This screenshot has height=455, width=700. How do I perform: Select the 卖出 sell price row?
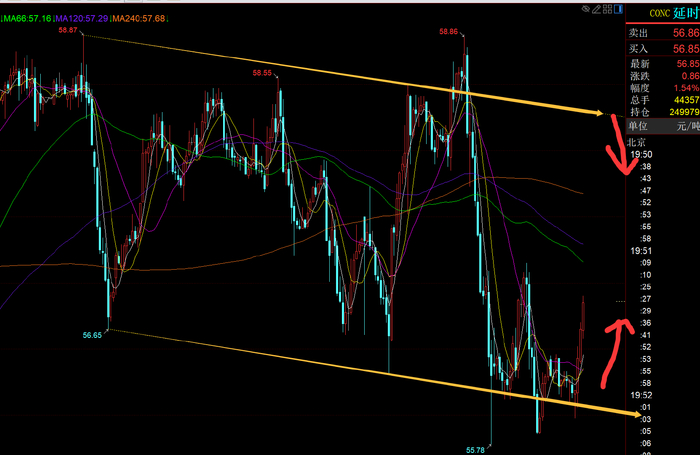(x=663, y=33)
